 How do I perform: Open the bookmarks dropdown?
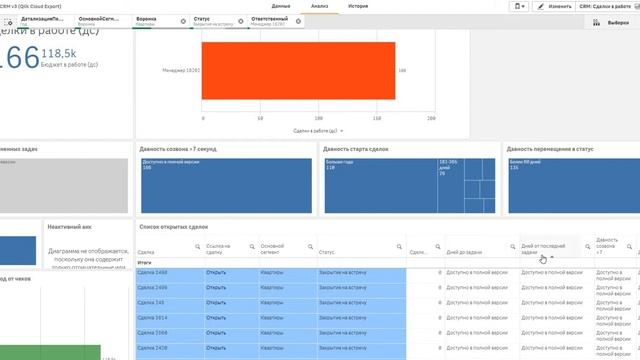tap(519, 7)
